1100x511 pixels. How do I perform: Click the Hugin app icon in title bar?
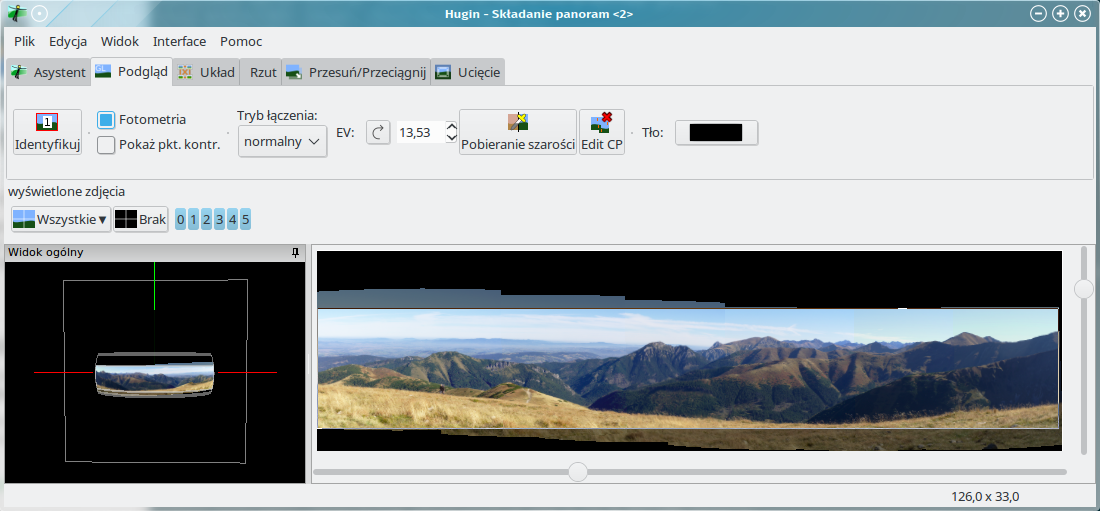point(17,13)
